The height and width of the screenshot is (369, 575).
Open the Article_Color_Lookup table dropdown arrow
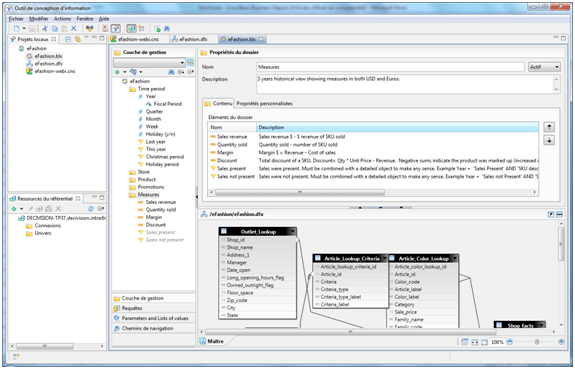click(x=455, y=258)
